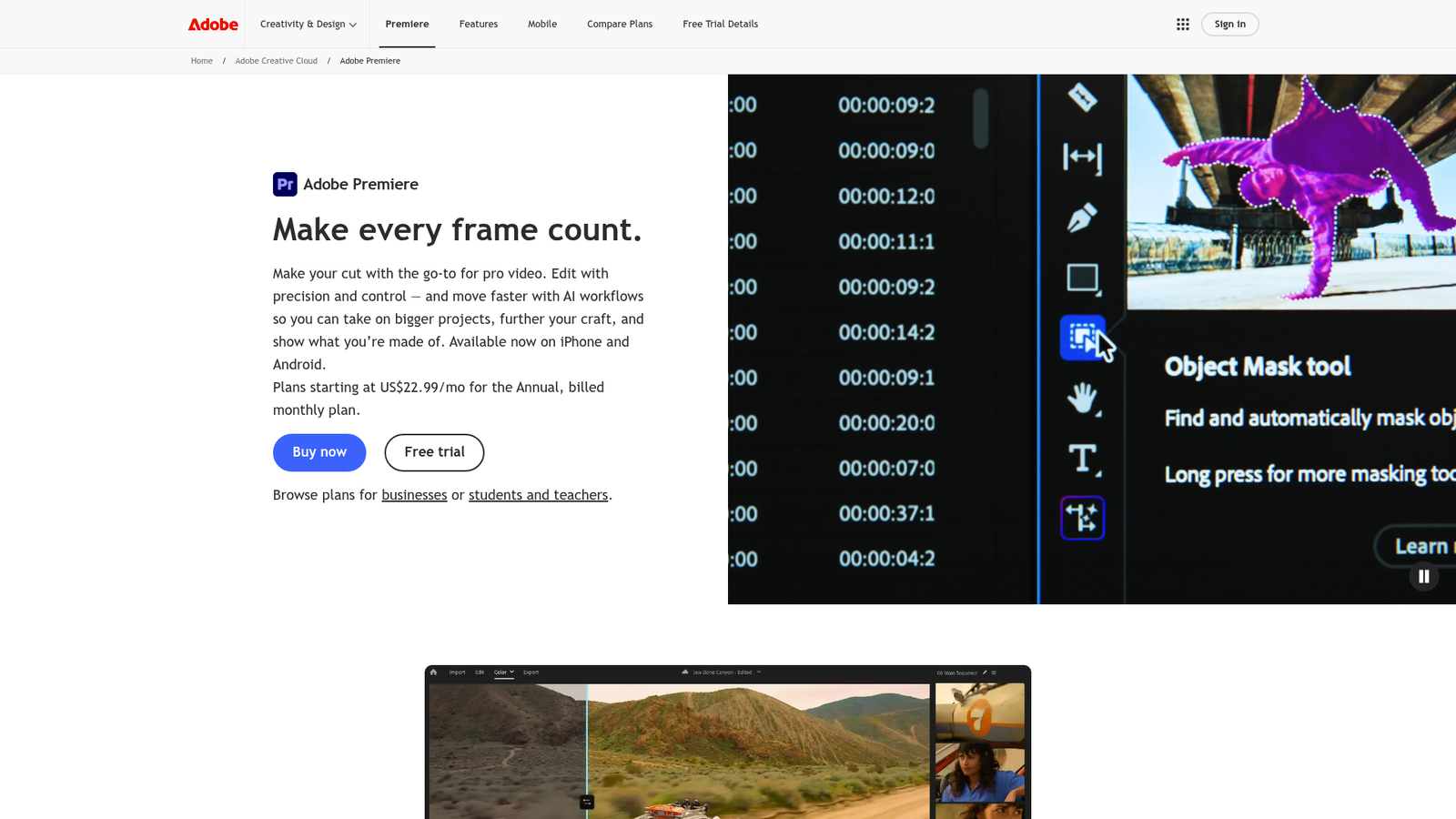1456x819 pixels.
Task: Select the Rectangle tool icon in the hero video
Action: coord(1083,278)
